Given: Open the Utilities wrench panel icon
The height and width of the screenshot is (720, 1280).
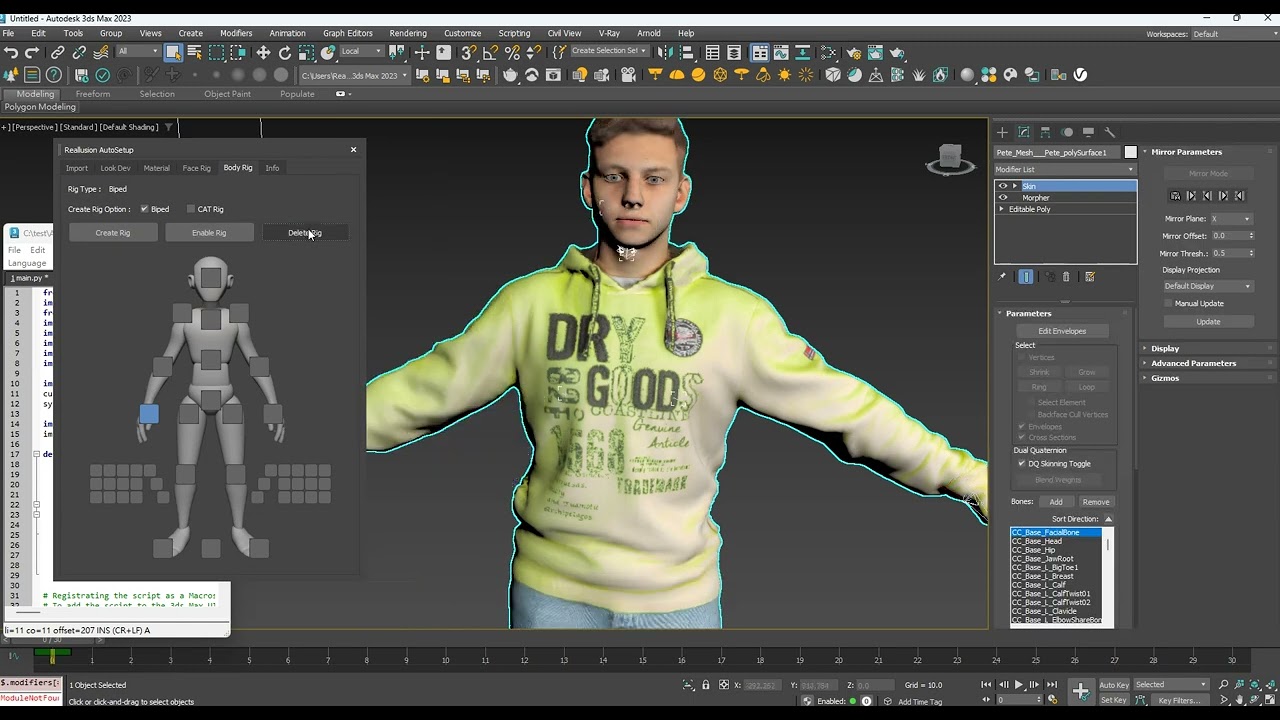Looking at the screenshot, I should 1109,132.
